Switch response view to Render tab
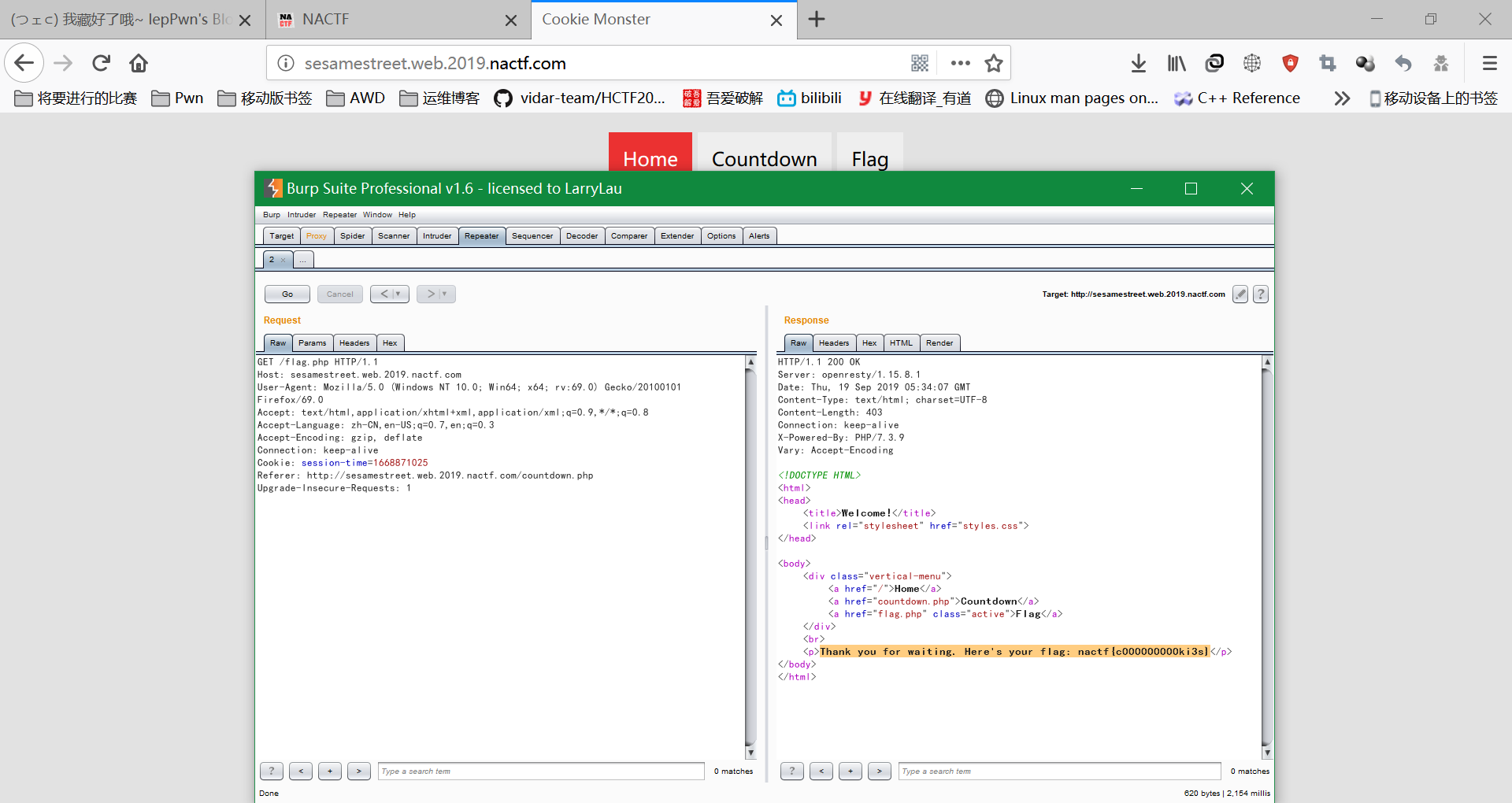This screenshot has height=803, width=1512. point(939,343)
